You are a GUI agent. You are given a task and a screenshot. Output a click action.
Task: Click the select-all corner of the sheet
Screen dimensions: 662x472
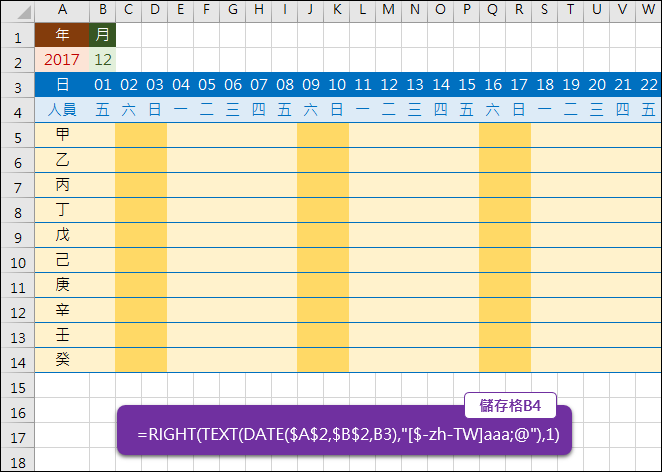point(18,11)
